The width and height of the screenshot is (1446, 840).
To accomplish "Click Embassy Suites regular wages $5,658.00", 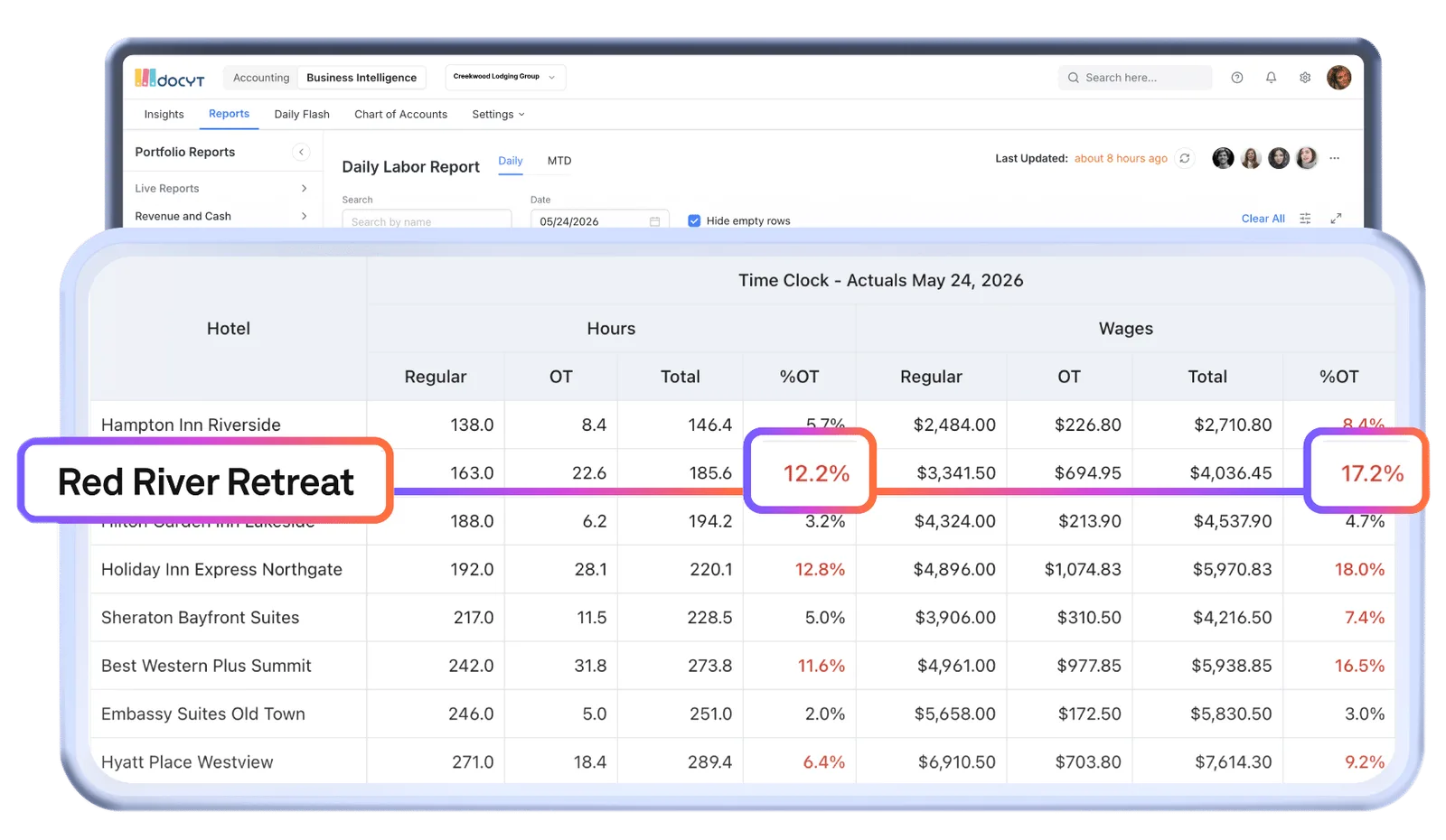I will 954,714.
